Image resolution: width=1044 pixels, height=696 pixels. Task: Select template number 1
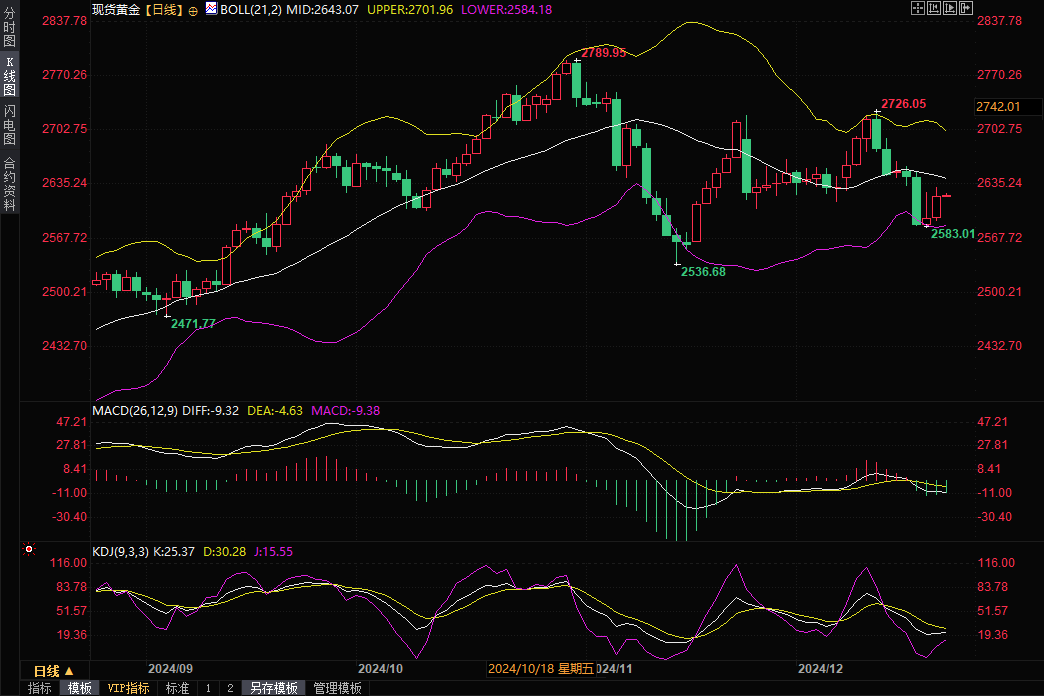pyautogui.click(x=208, y=688)
